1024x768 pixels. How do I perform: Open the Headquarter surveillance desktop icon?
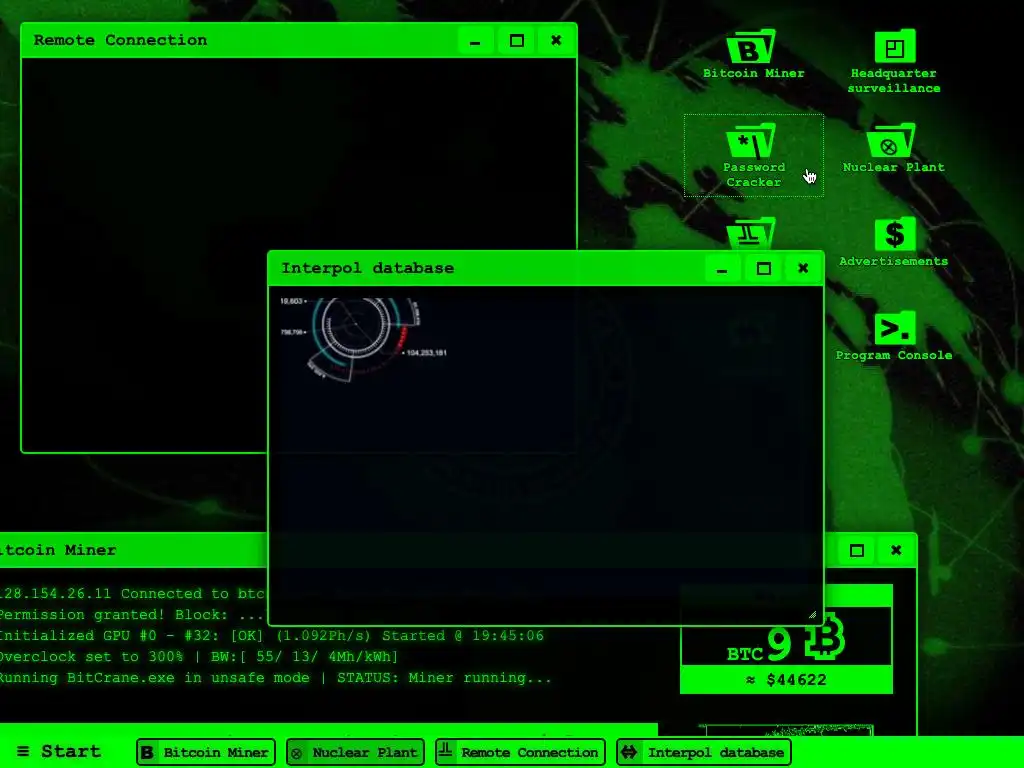click(x=893, y=61)
